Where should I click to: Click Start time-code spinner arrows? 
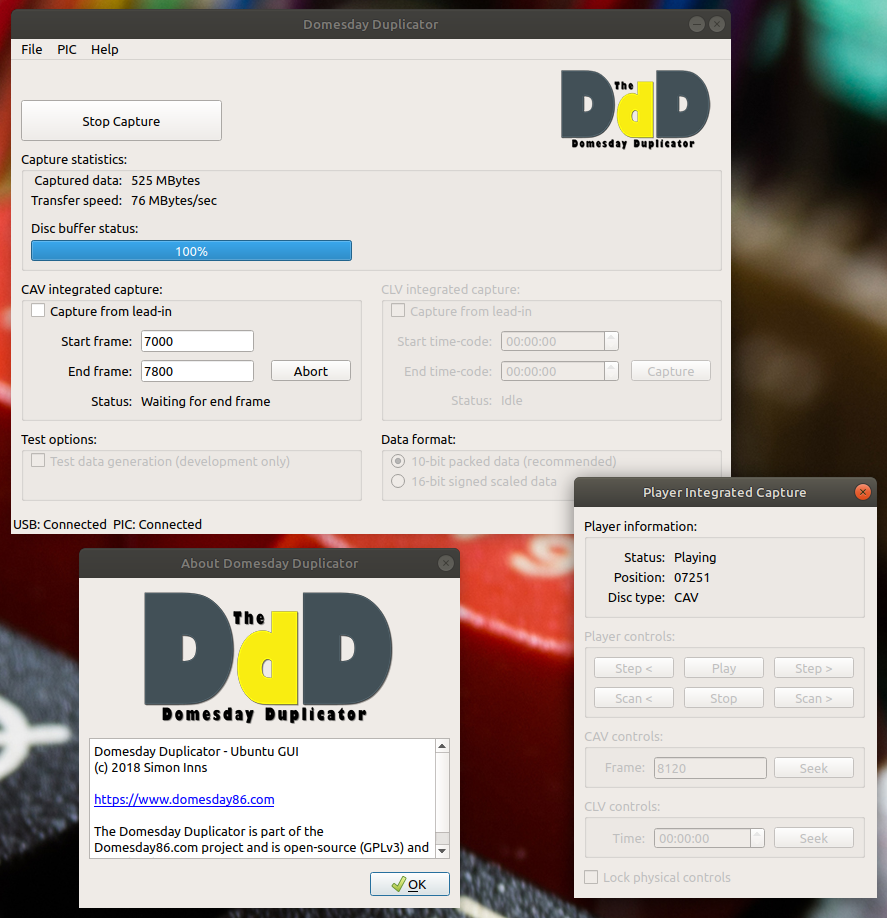pyautogui.click(x=611, y=341)
